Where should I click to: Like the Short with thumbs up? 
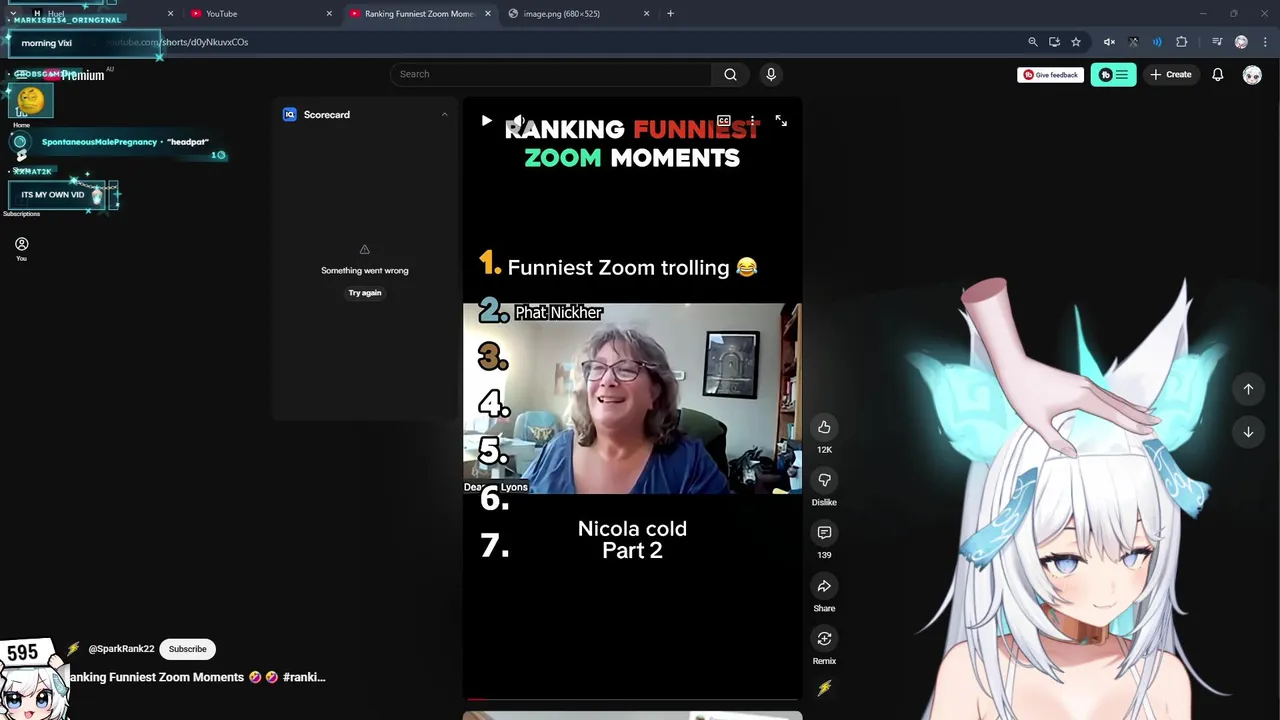[824, 427]
